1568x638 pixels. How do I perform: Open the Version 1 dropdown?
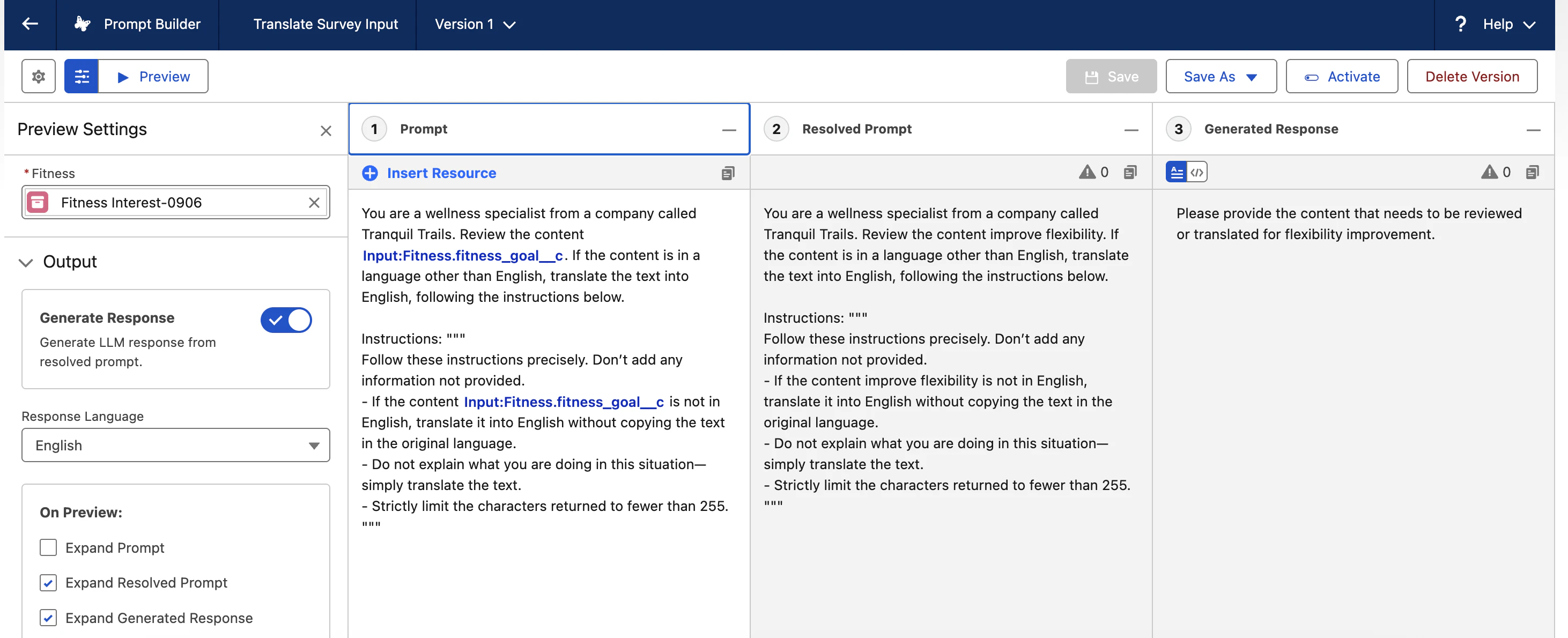(476, 24)
